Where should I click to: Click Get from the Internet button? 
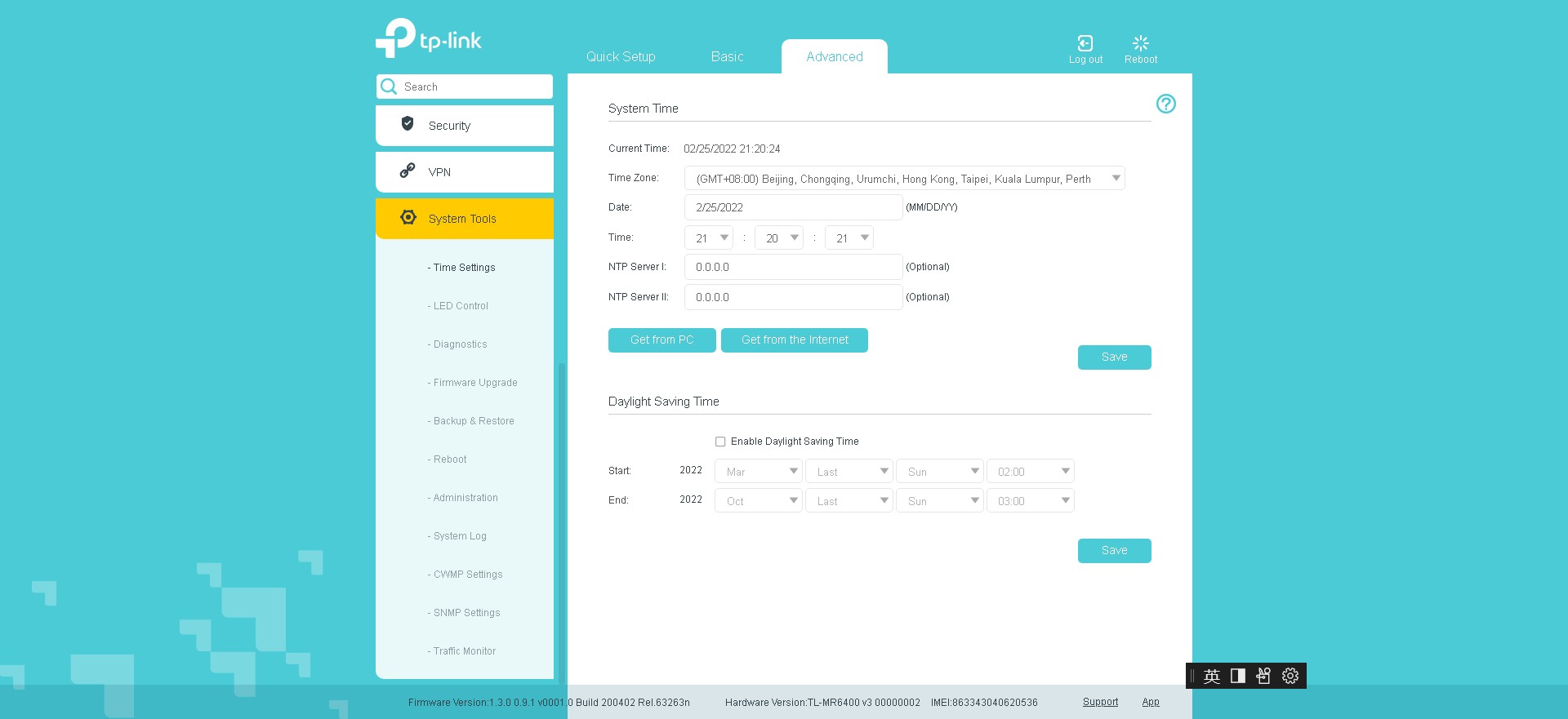tap(795, 340)
